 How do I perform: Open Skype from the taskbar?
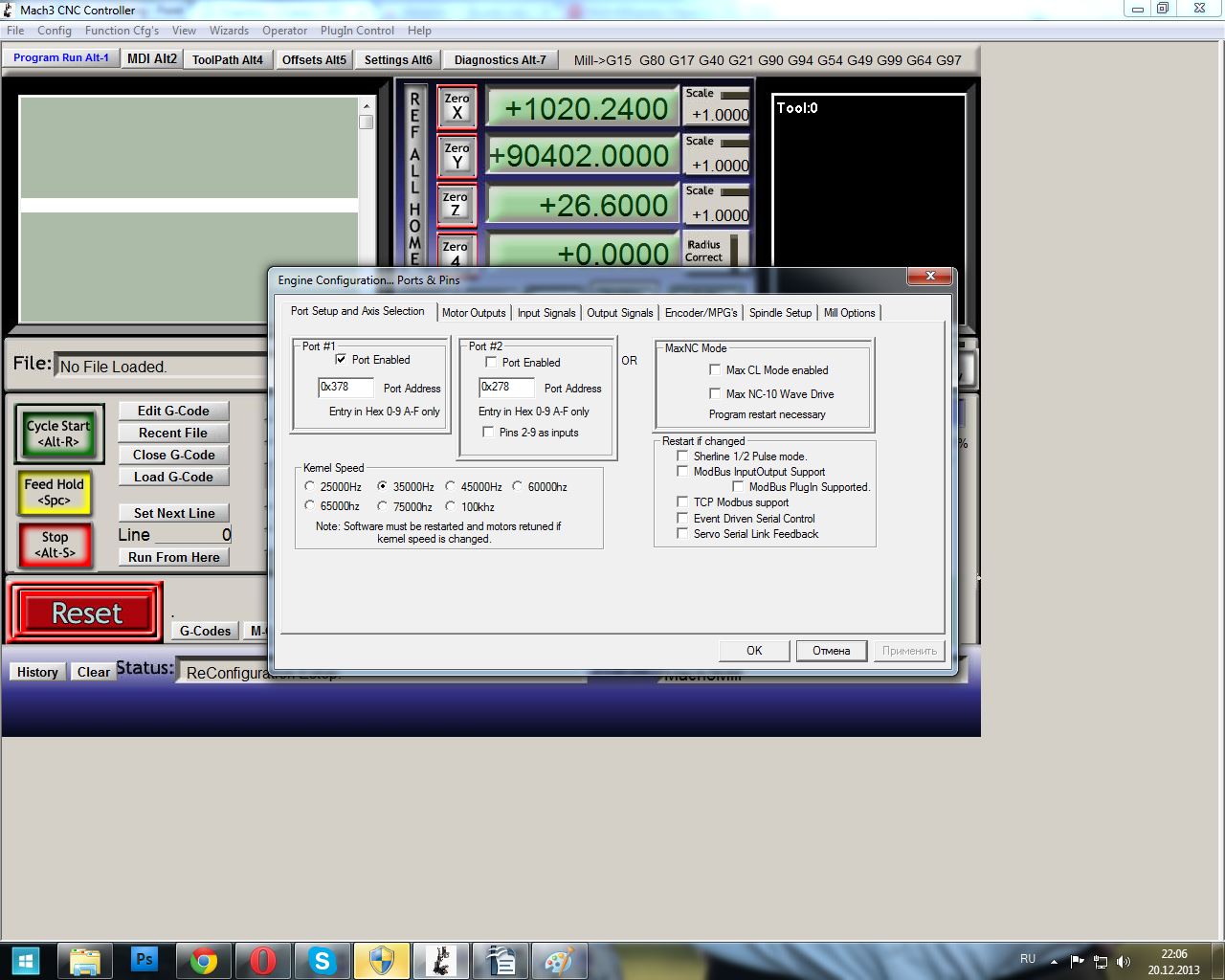point(323,960)
